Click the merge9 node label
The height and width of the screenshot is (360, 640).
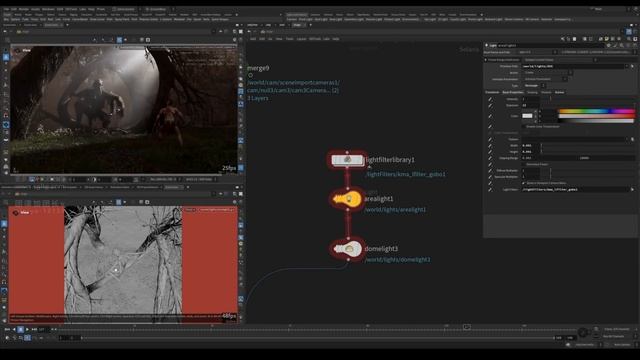[258, 68]
